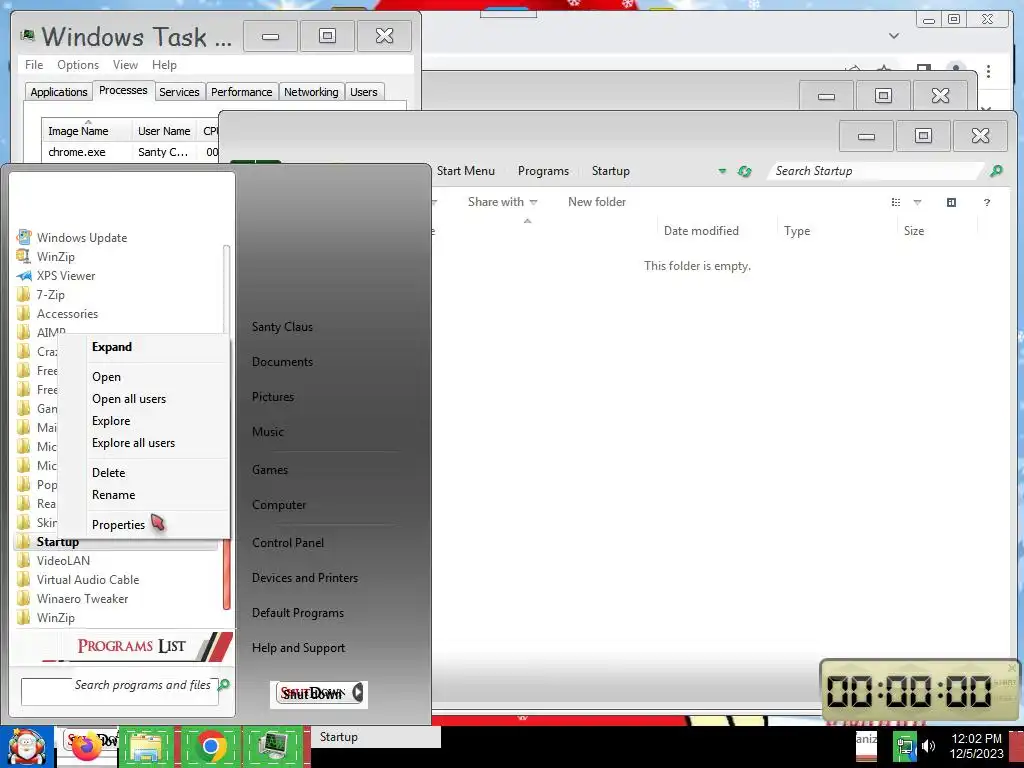Screen dimensions: 1024x768
Task: Expand the Accessories folder
Action: coord(57,313)
